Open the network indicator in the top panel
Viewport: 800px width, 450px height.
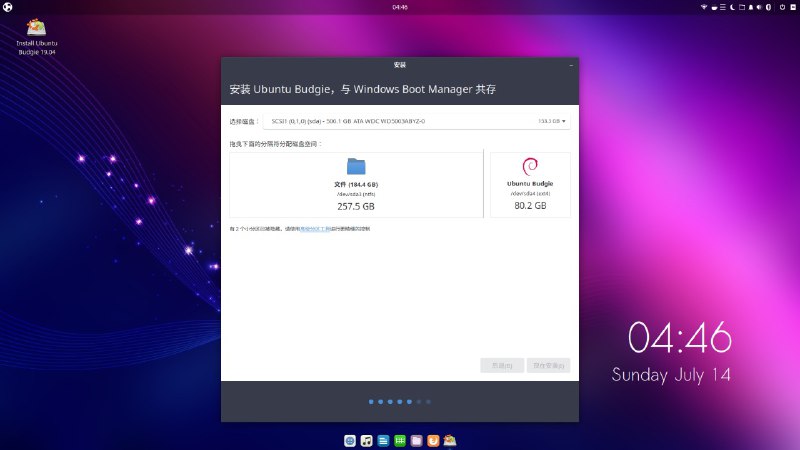704,7
